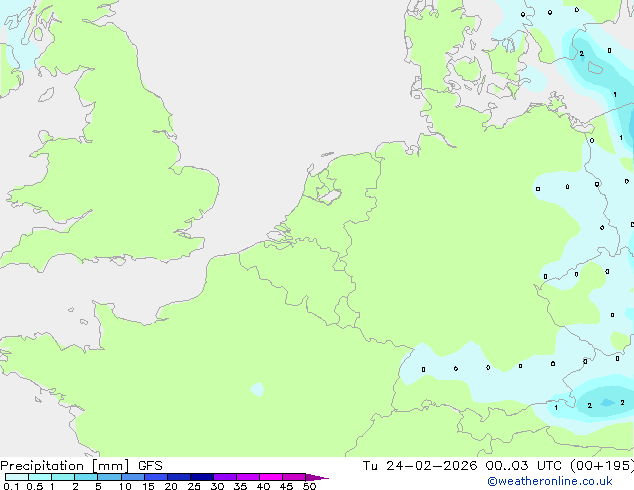
Task: Click the legend value "25"
Action: pyautogui.click(x=194, y=486)
